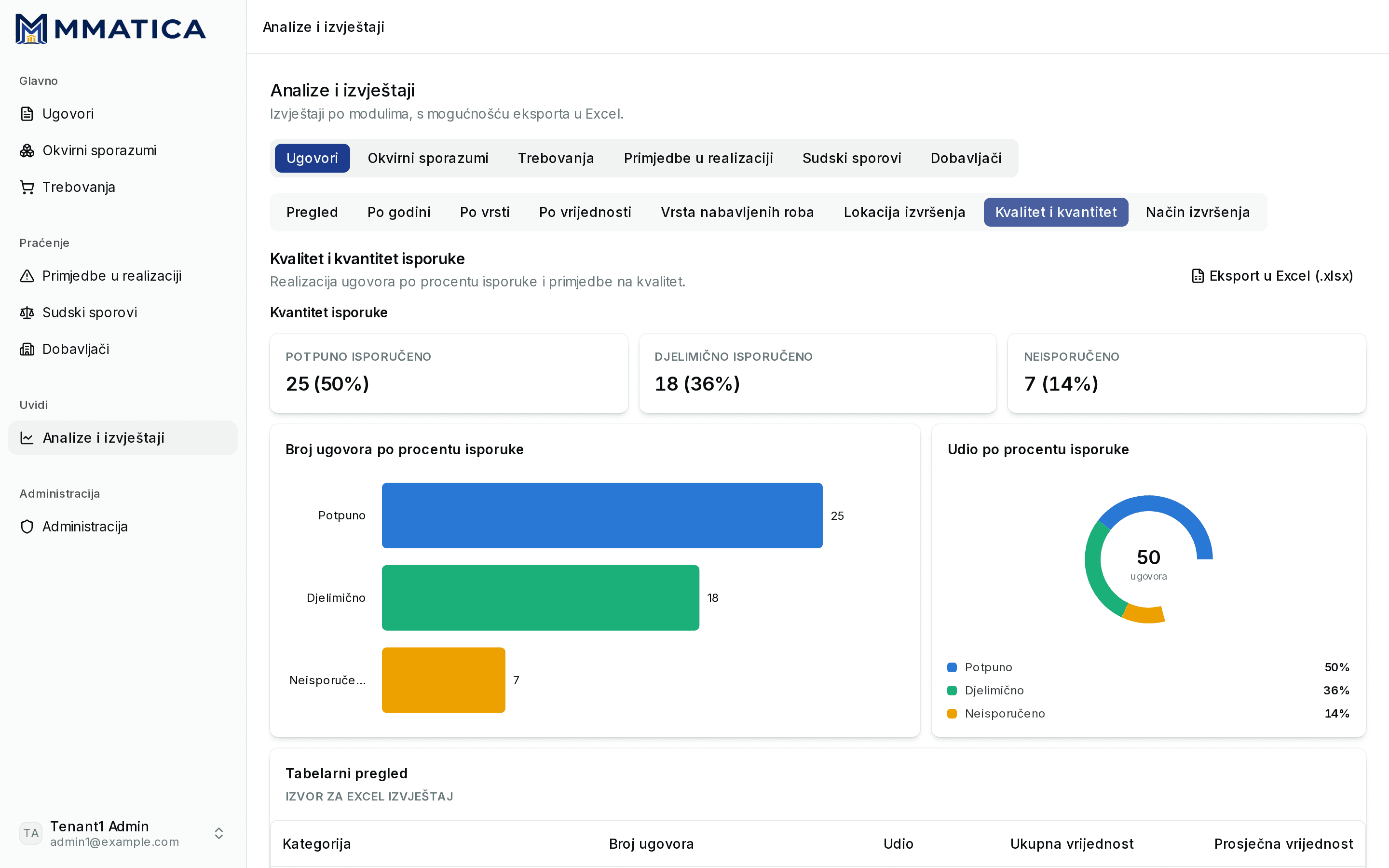Open the Po vrsti sub-tab

485,212
